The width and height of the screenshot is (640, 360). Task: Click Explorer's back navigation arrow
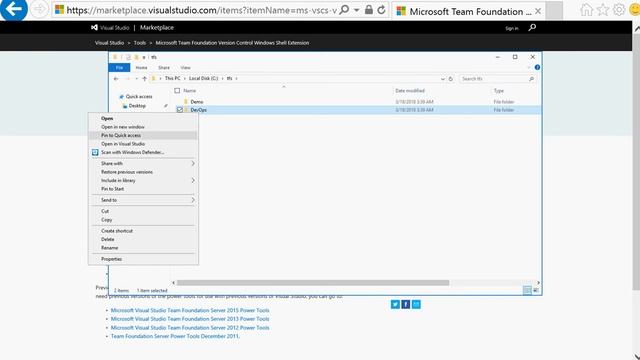click(x=116, y=79)
